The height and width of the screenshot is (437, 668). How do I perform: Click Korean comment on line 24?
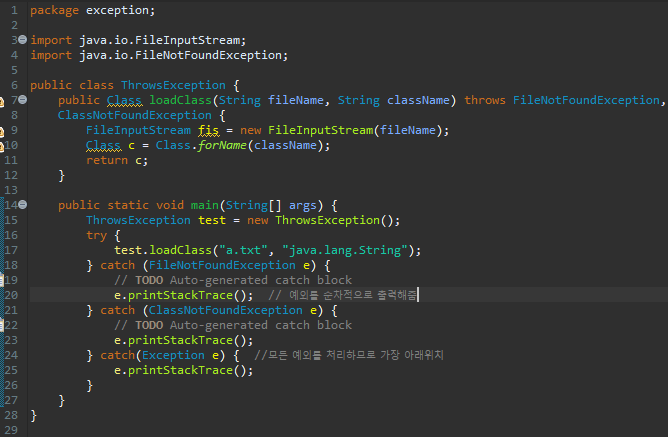coord(348,355)
